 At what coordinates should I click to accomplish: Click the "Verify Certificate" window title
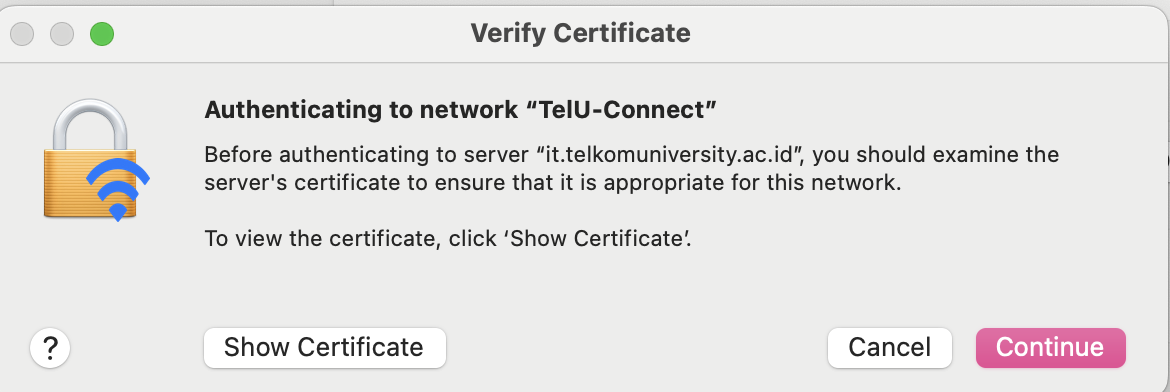[x=581, y=33]
